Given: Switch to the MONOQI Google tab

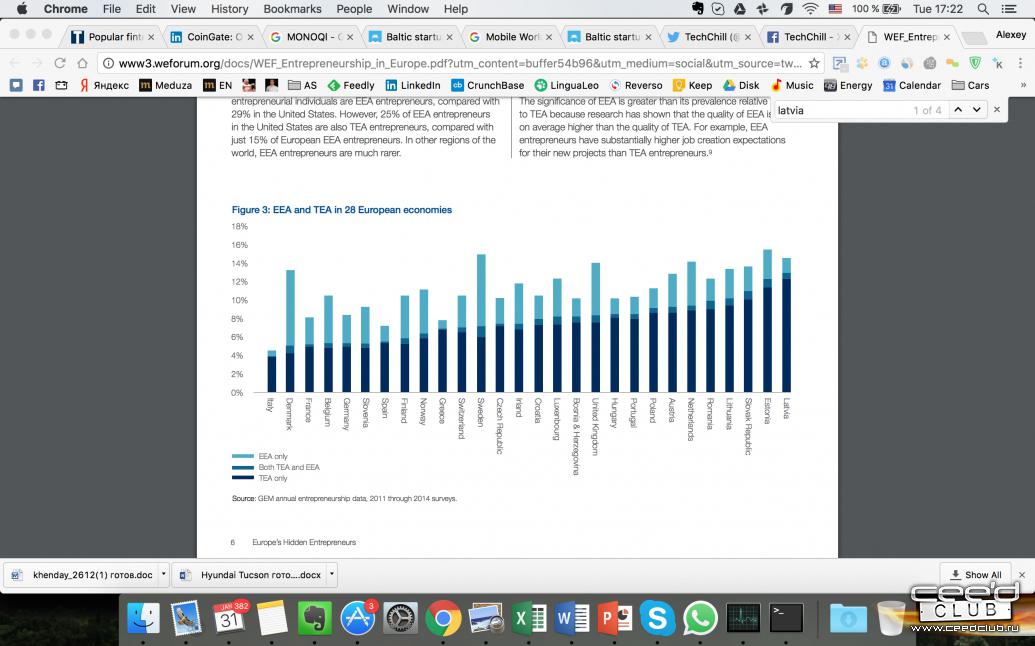Looking at the screenshot, I should (x=312, y=37).
